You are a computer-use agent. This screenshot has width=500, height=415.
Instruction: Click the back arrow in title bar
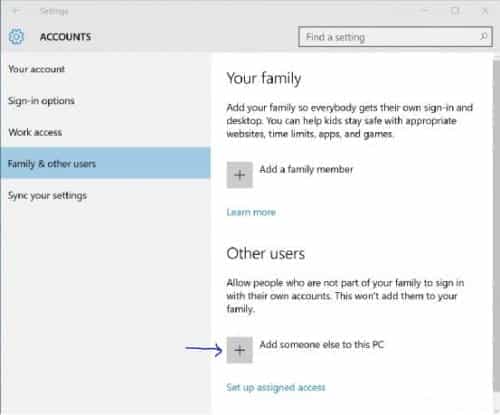[16, 11]
